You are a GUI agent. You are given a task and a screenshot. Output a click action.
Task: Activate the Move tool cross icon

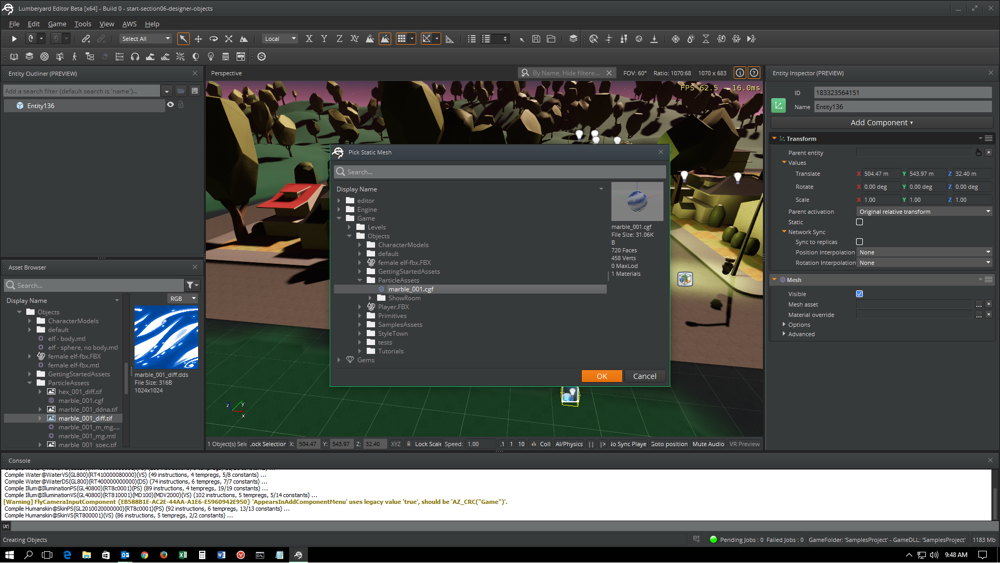198,39
